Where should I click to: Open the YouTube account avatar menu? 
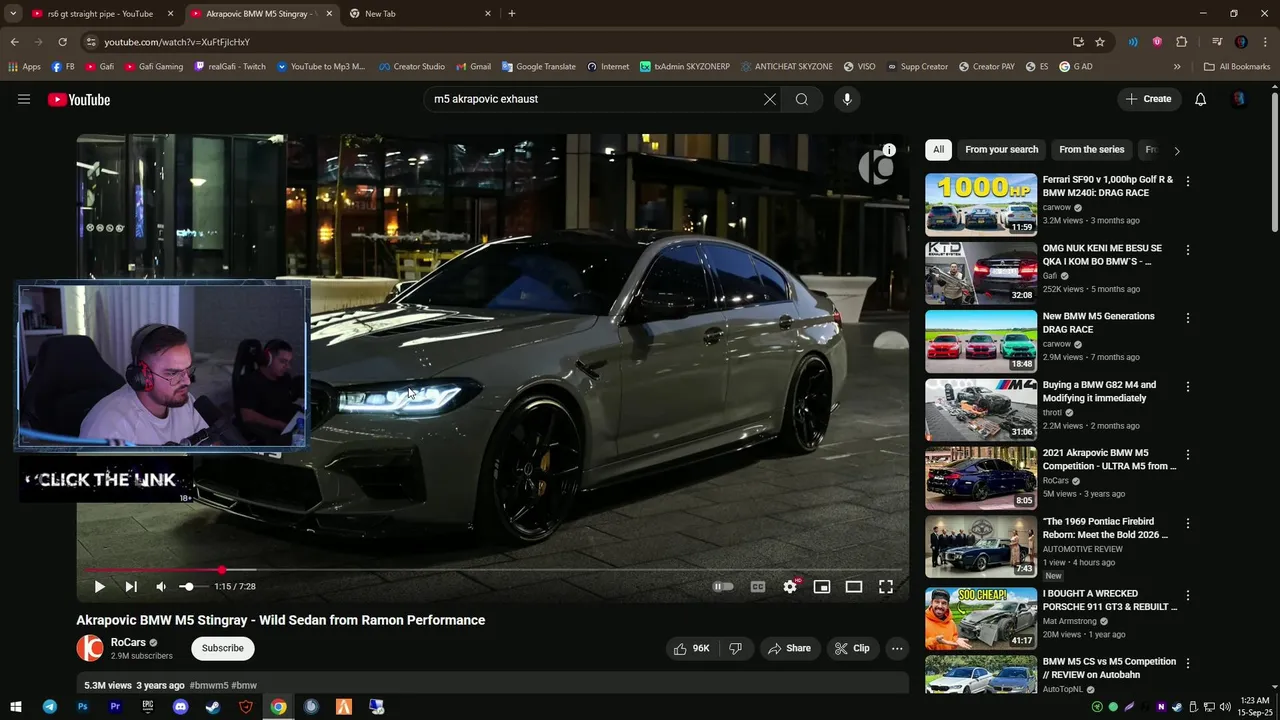pos(1239,99)
